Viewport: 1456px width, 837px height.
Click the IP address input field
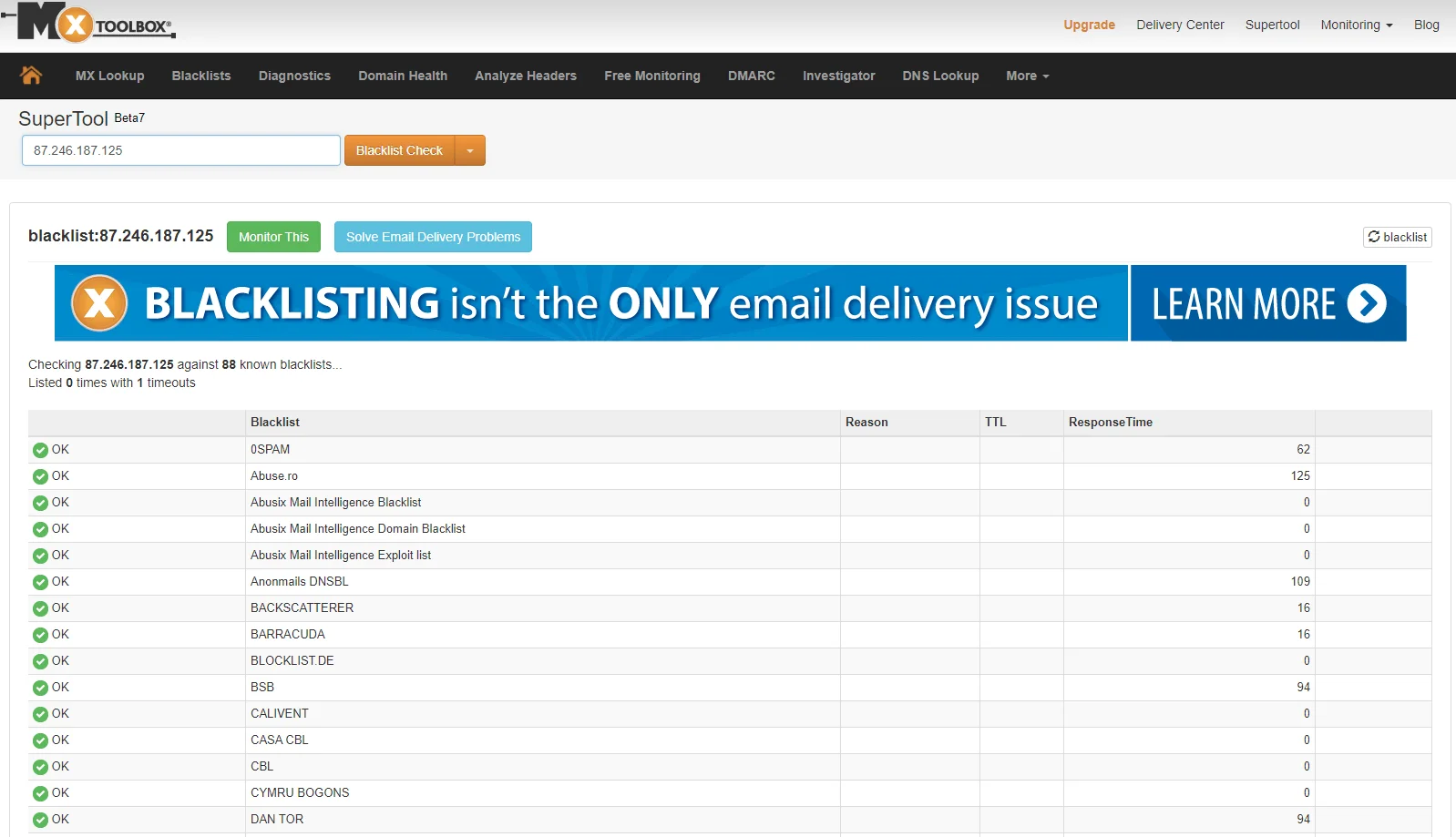(181, 150)
